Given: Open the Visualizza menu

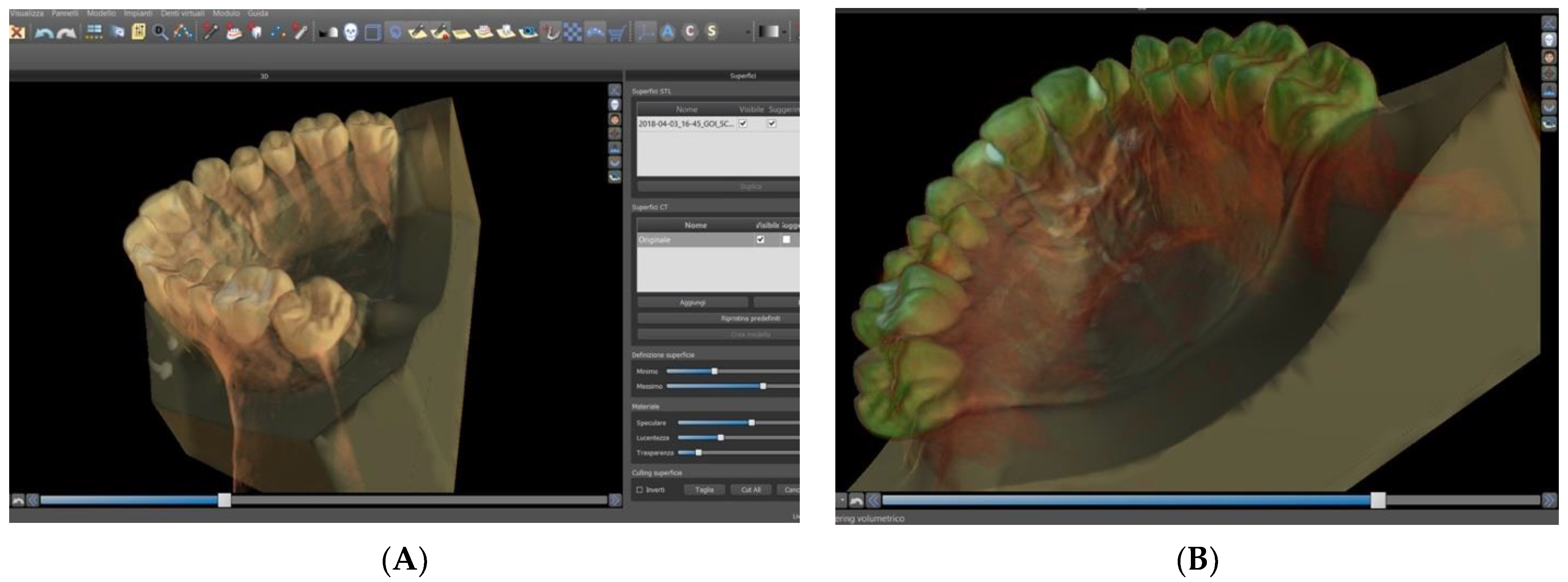Looking at the screenshot, I should (x=27, y=13).
